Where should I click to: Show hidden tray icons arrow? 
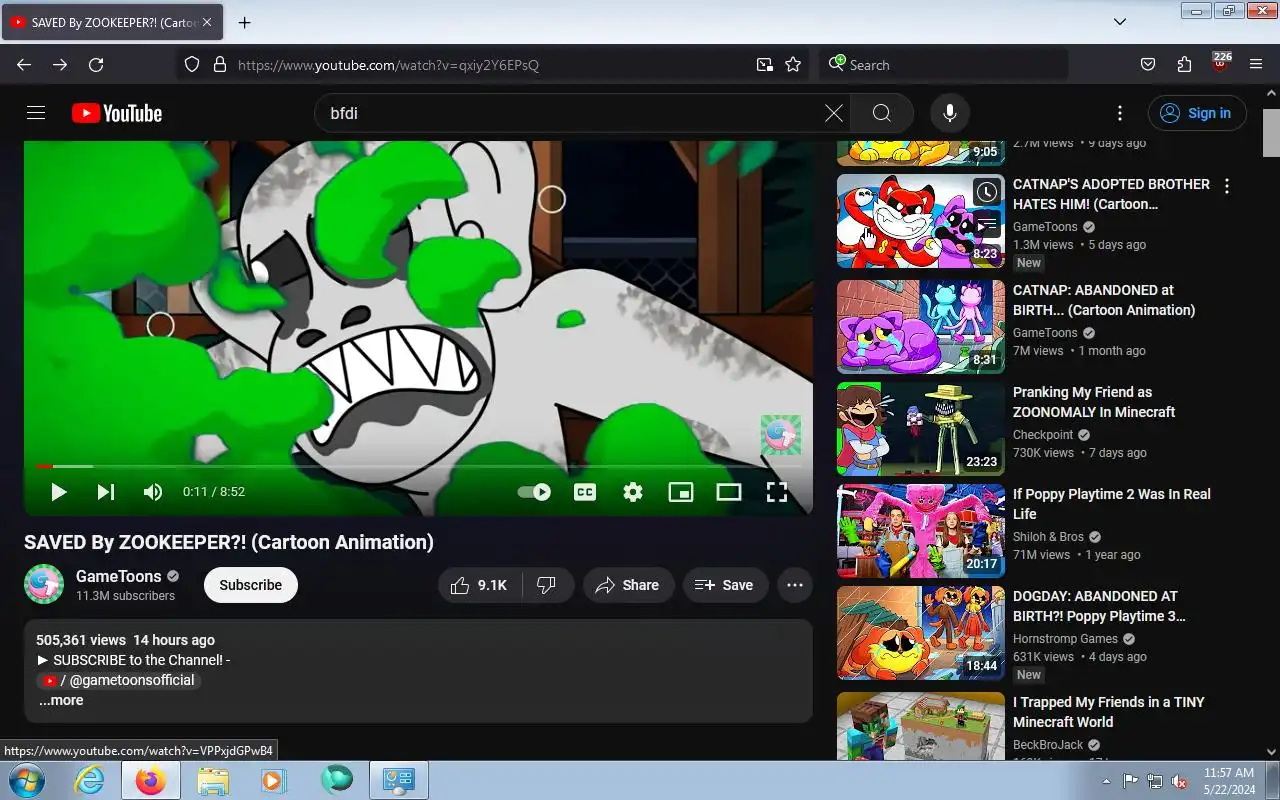click(x=1106, y=781)
